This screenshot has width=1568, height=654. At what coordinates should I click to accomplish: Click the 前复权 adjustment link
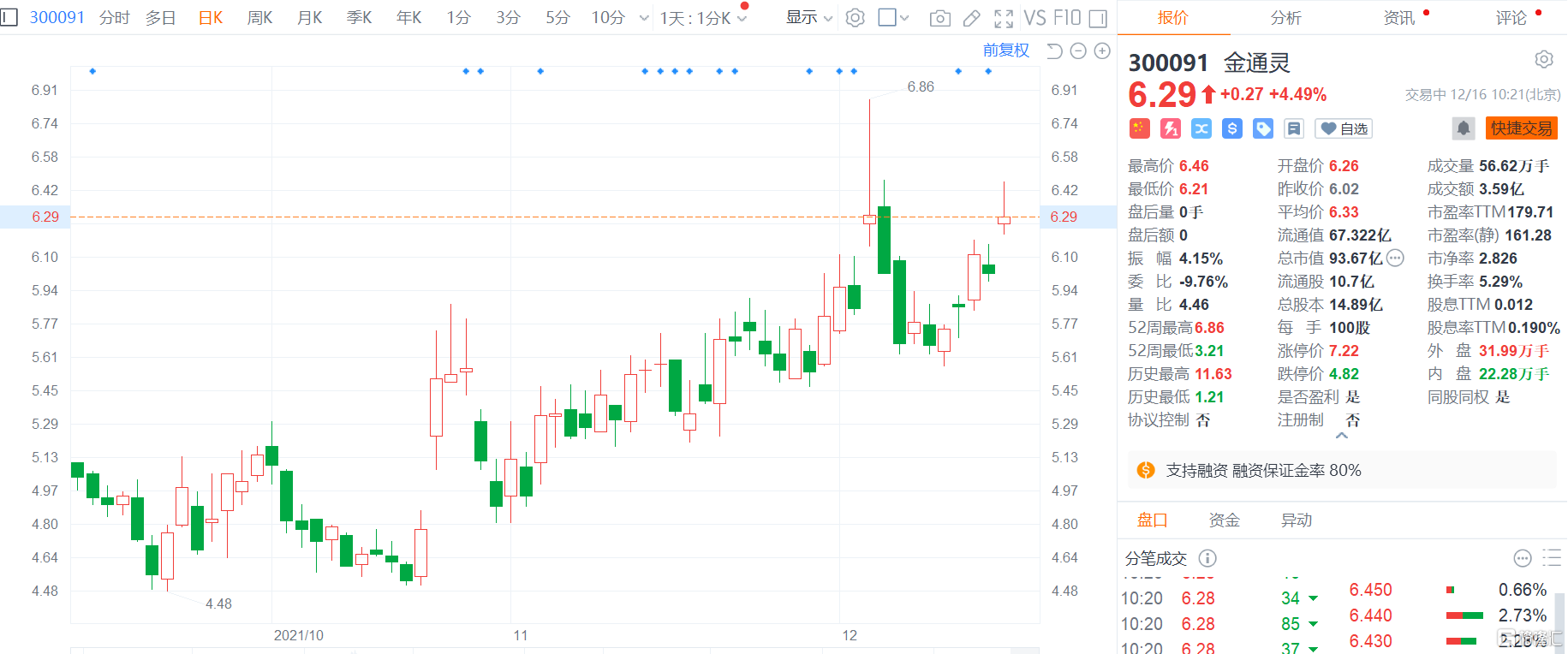coord(1005,51)
